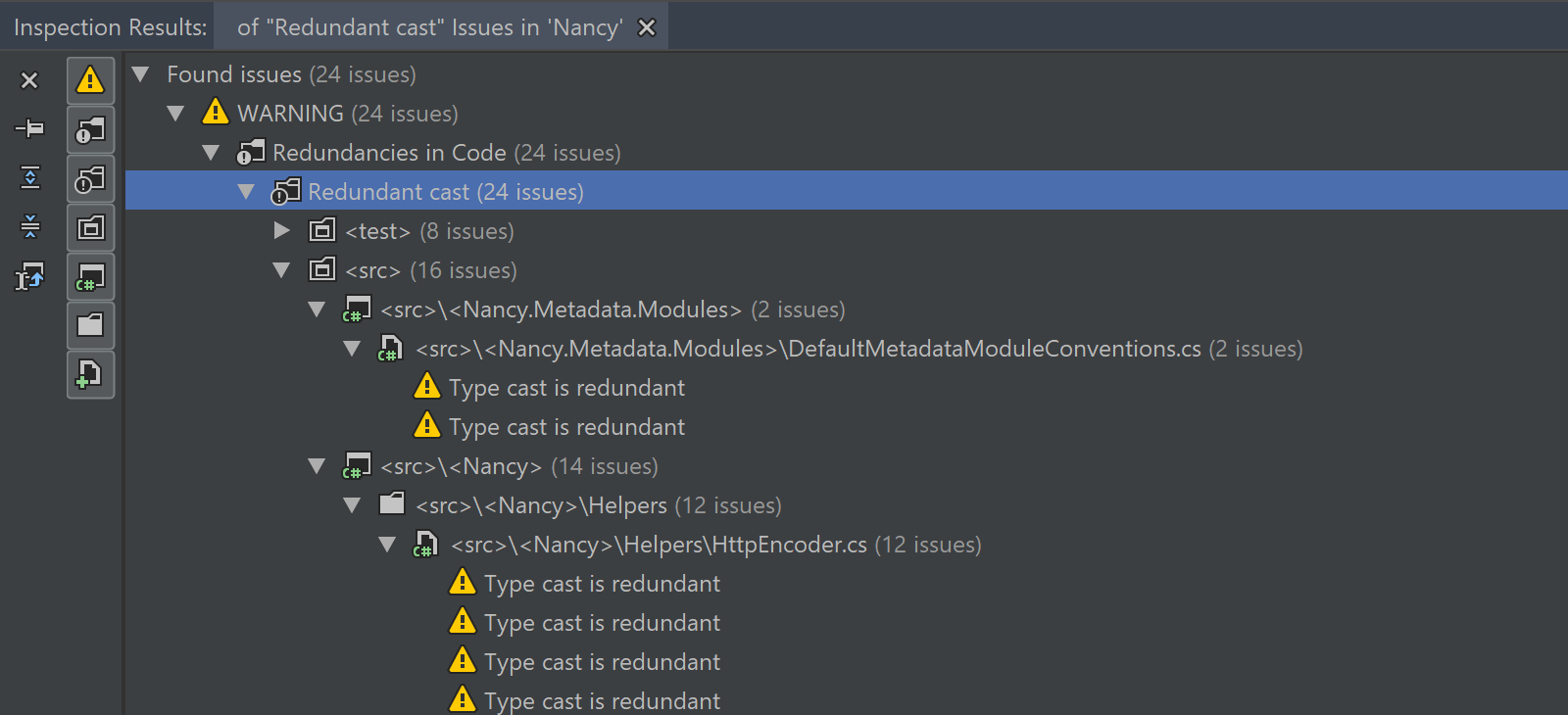The image size is (1568, 715).
Task: Select the <test> (8 issues) row
Action: [x=847, y=231]
